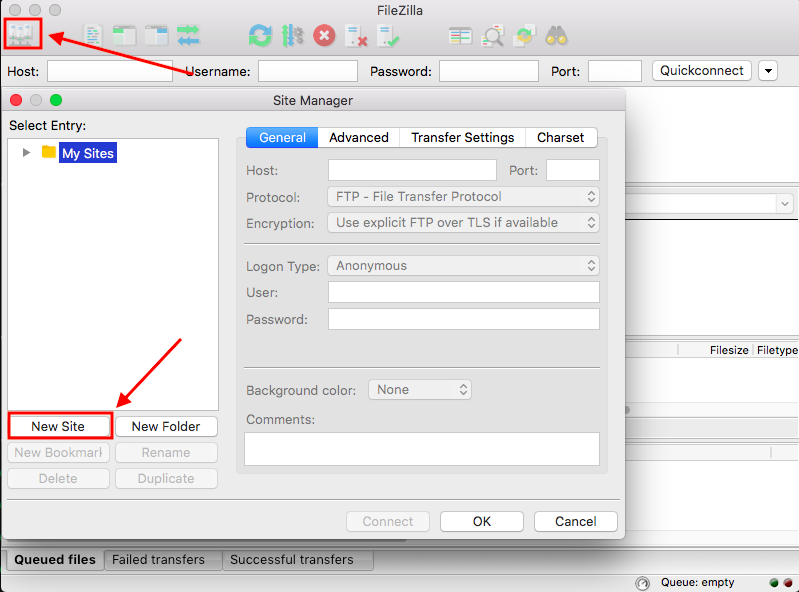Screen dimensions: 799x592
Task: Focus the quickconnect Port field
Action: [x=615, y=71]
